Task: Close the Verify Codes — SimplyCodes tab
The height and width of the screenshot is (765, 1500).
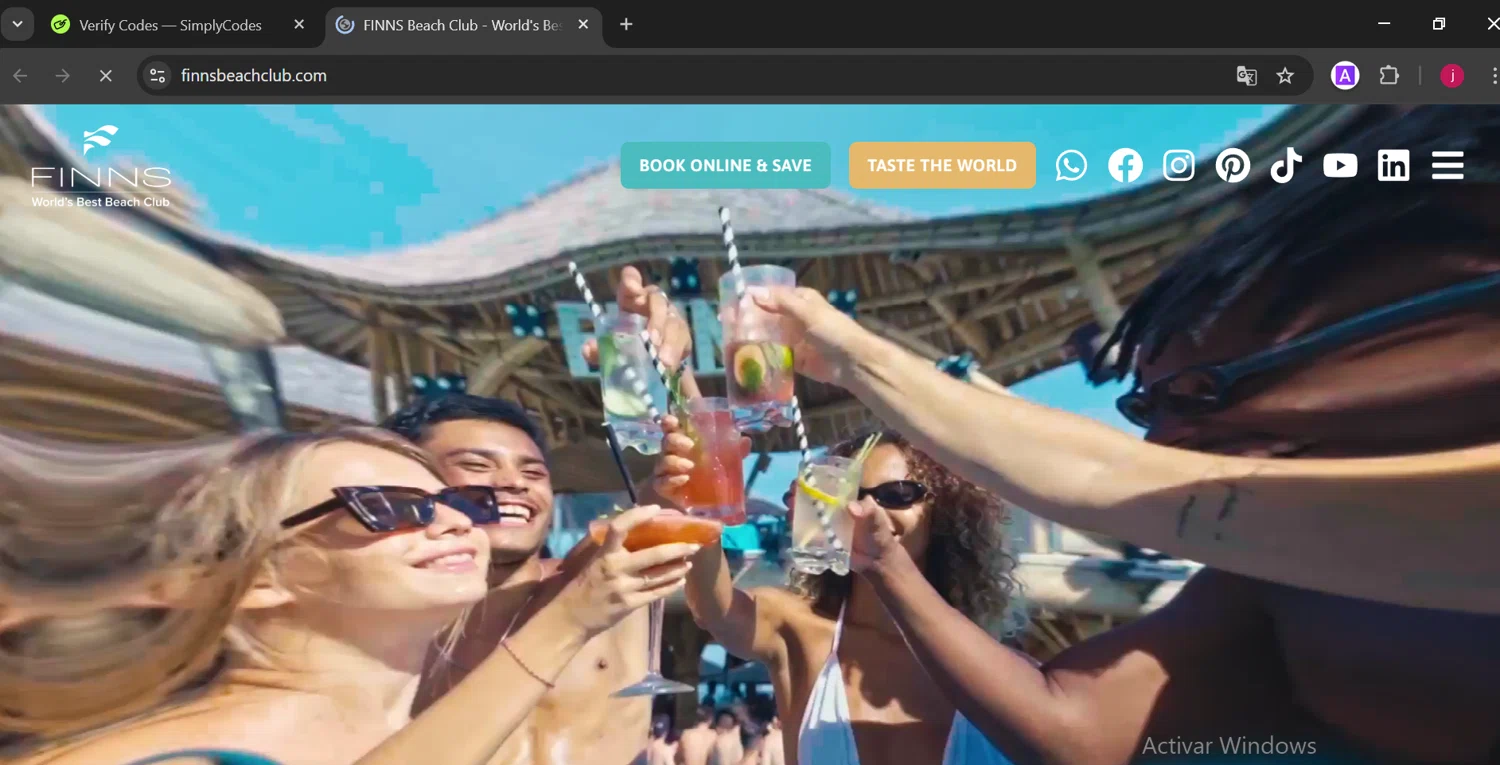Action: [x=299, y=25]
